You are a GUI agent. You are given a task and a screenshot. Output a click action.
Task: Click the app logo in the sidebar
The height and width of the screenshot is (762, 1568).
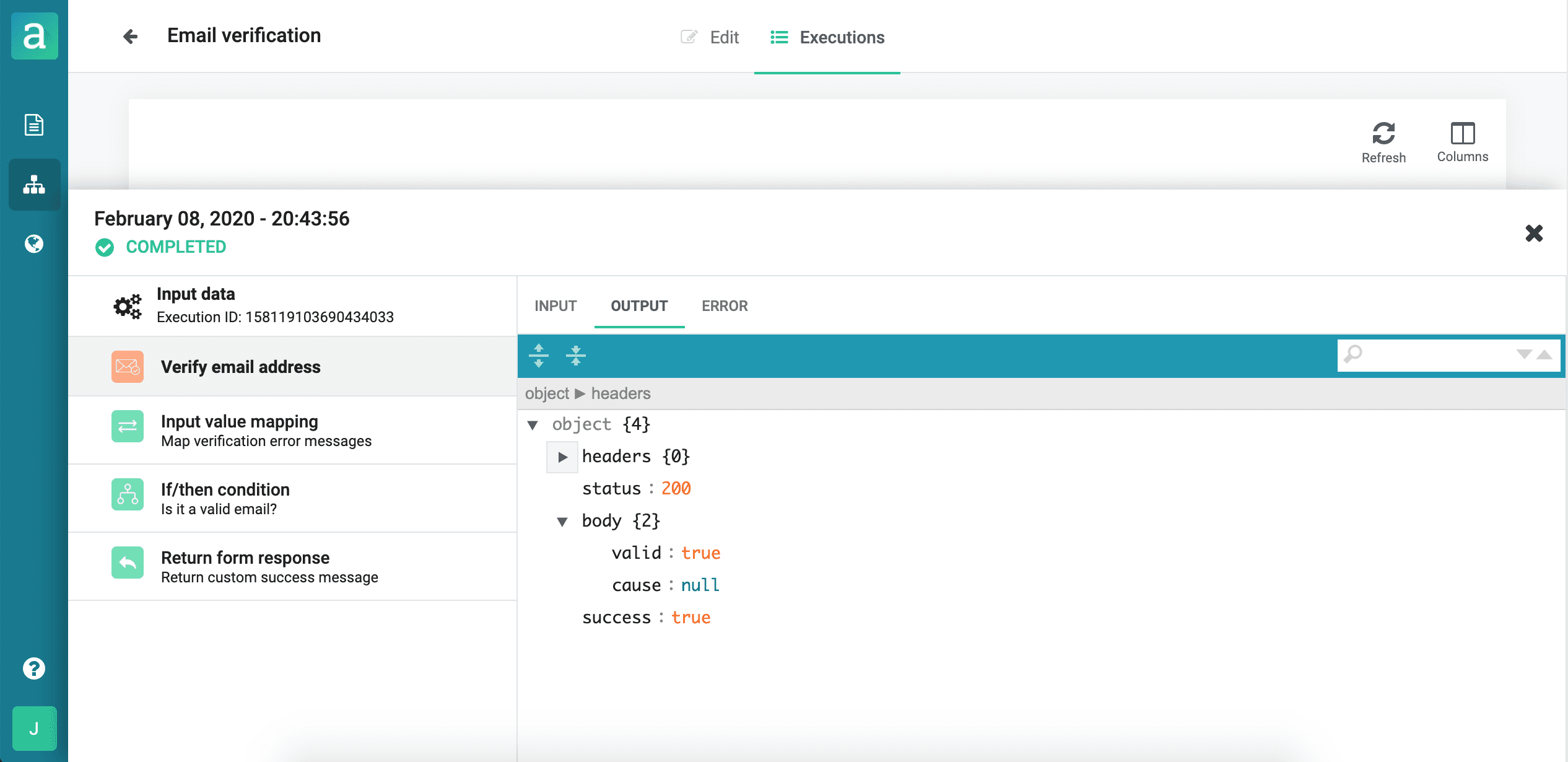click(35, 36)
